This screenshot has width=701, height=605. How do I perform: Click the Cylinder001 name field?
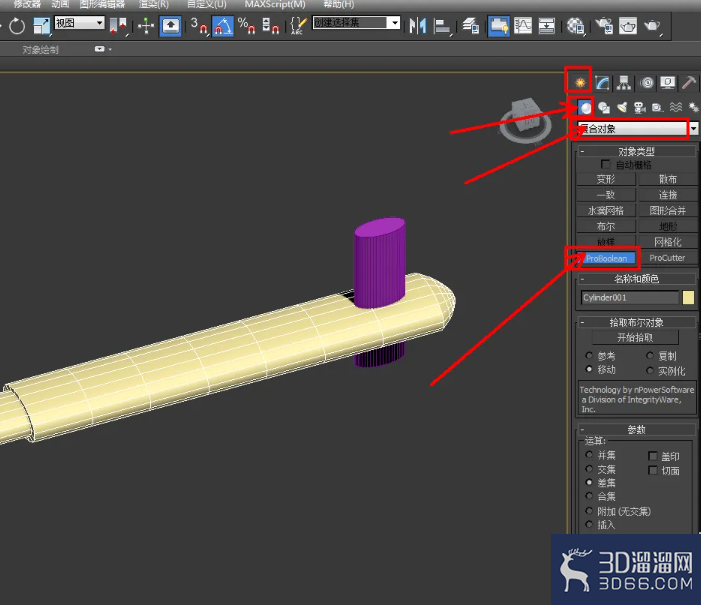click(x=630, y=297)
